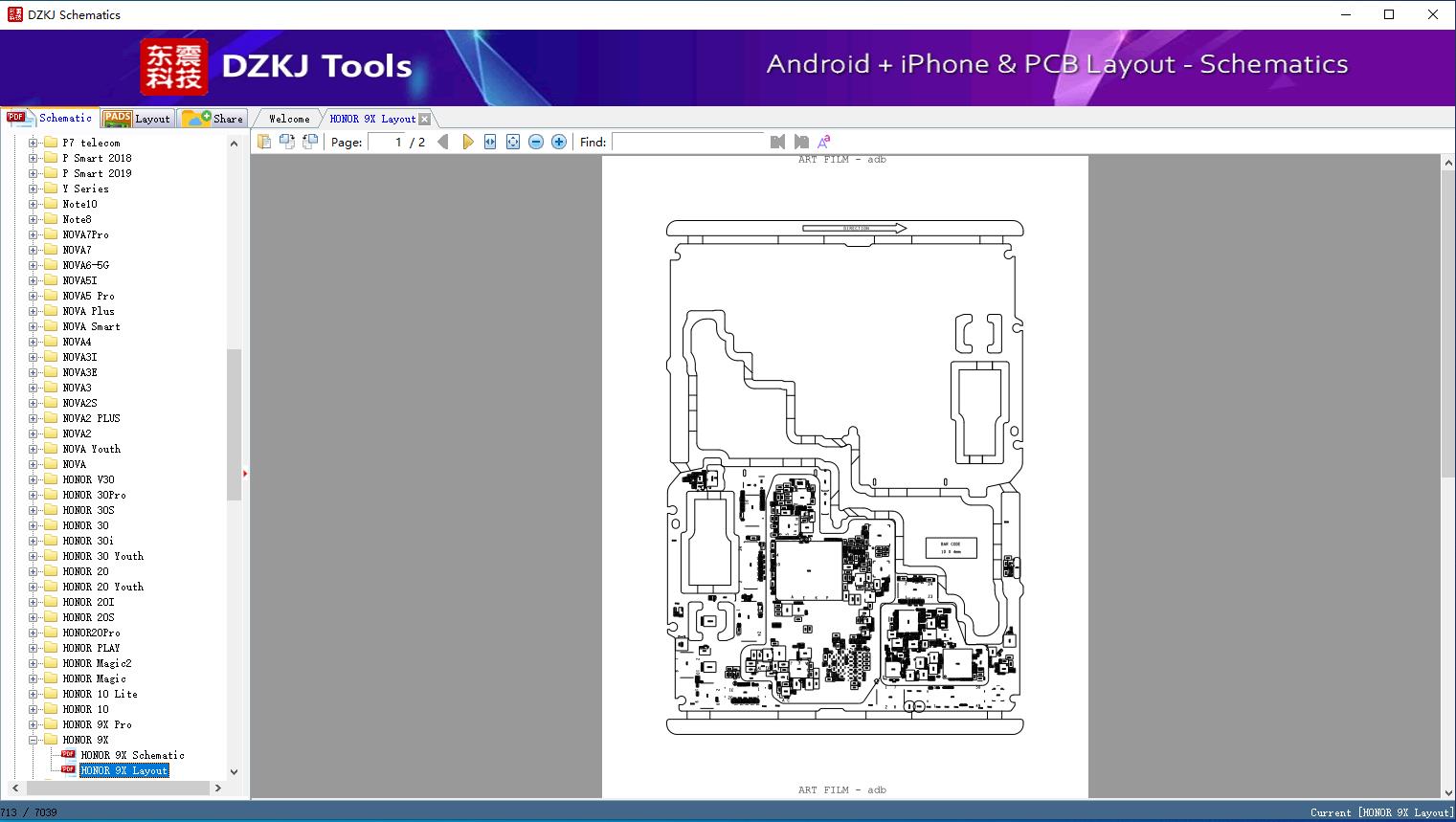The image size is (1456, 822).
Task: Zoom out with the minus icon
Action: 536,142
